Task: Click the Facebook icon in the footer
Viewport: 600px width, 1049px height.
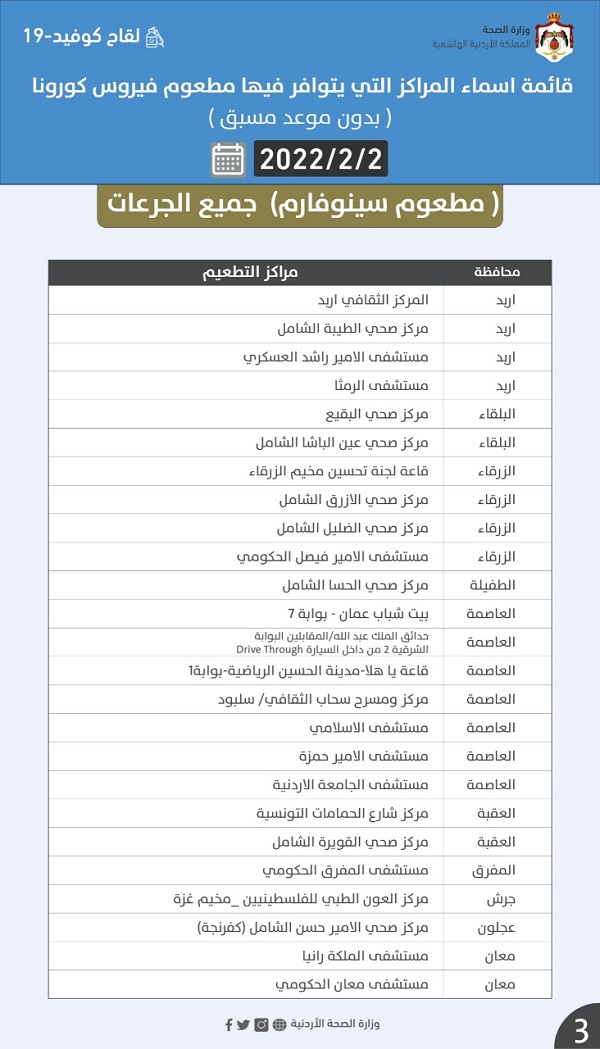Action: pos(229,1024)
